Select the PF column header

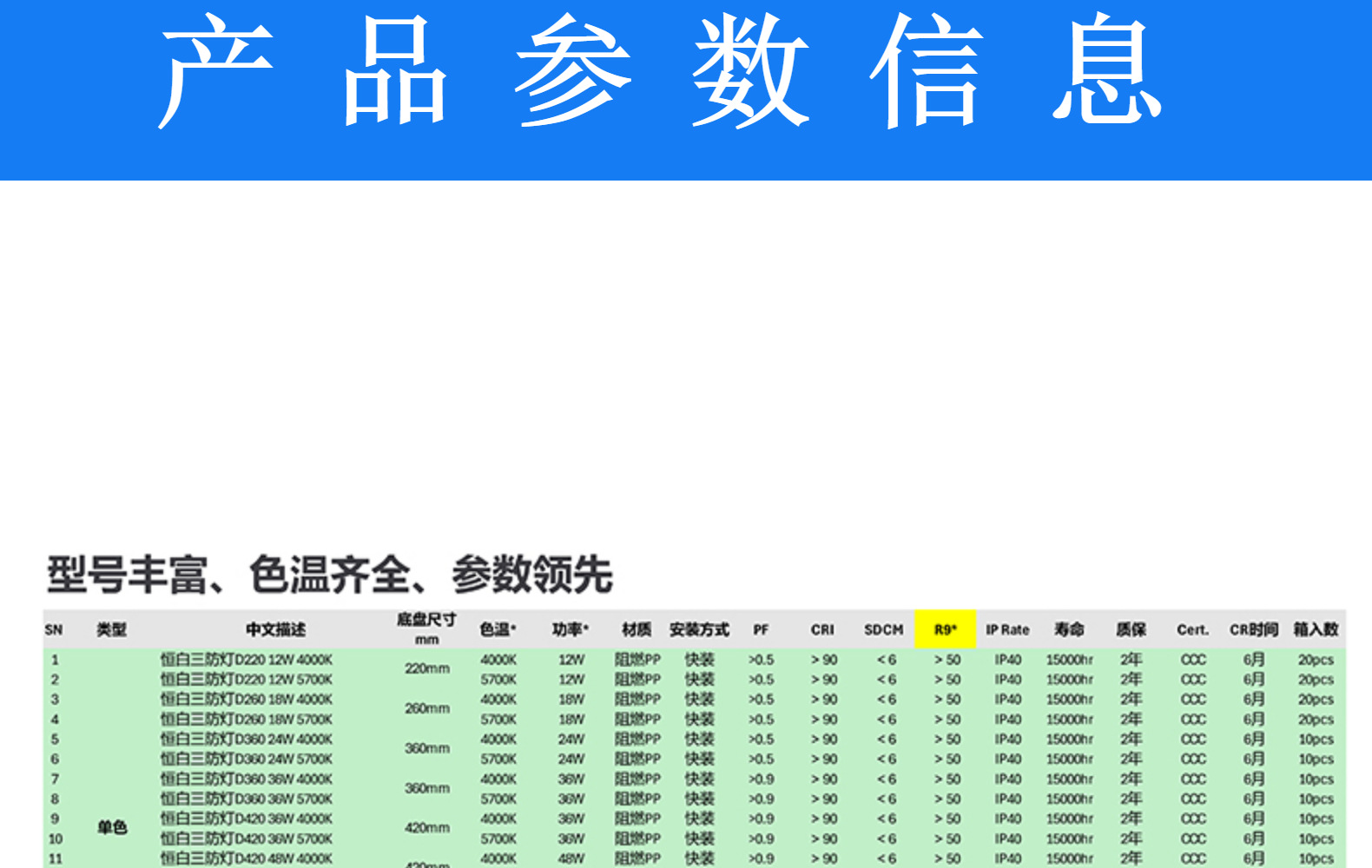pos(761,629)
